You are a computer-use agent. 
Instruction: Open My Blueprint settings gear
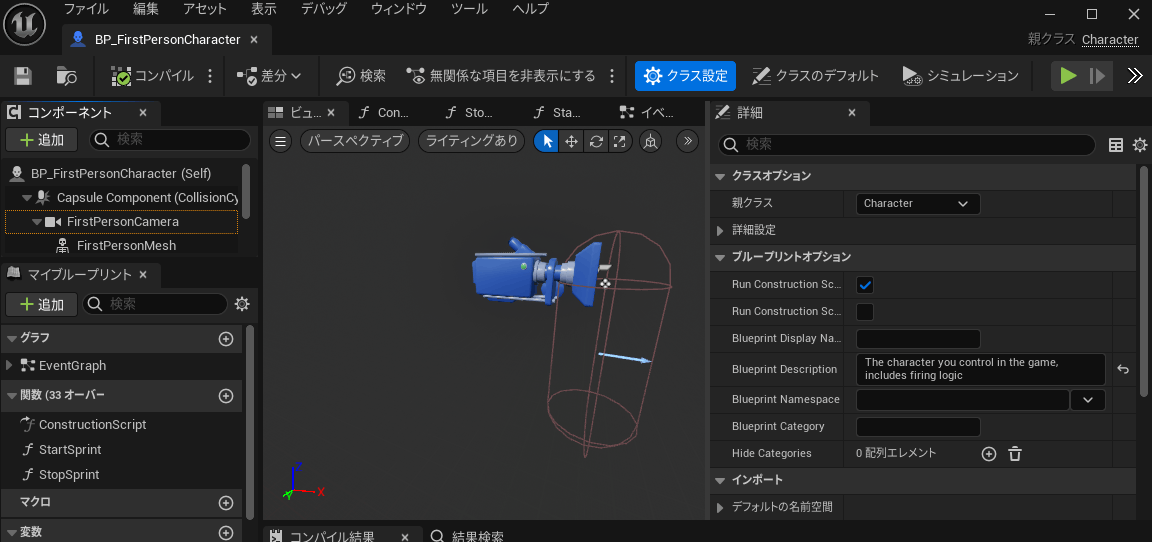click(x=241, y=304)
